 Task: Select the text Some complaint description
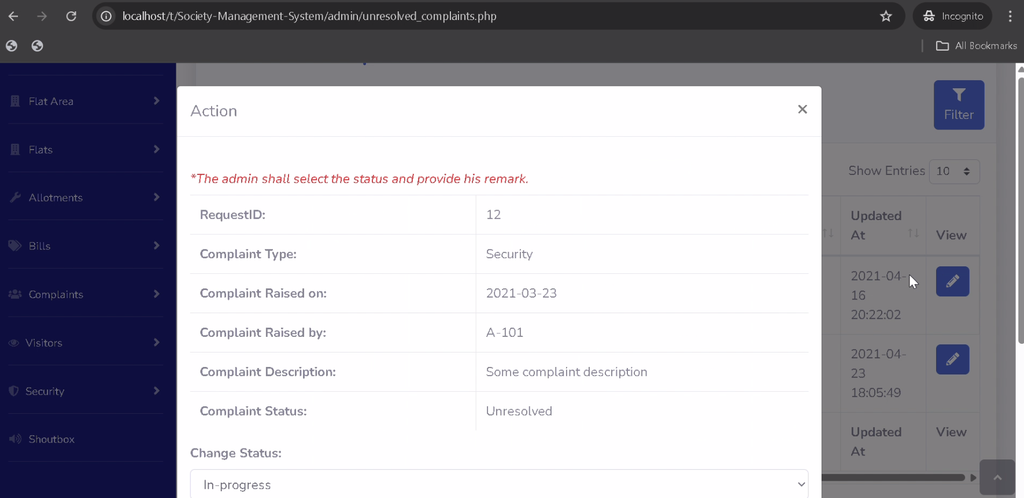(566, 372)
